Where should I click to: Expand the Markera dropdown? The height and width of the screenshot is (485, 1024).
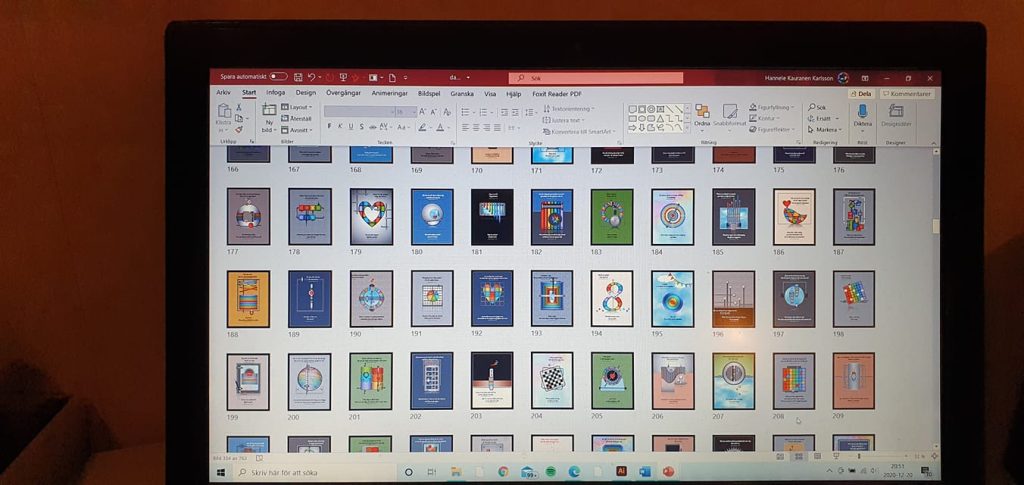[x=826, y=129]
